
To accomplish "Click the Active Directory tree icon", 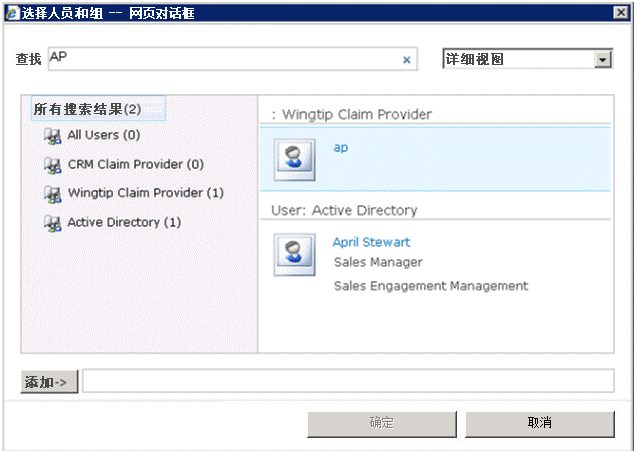I will pyautogui.click(x=53, y=223).
